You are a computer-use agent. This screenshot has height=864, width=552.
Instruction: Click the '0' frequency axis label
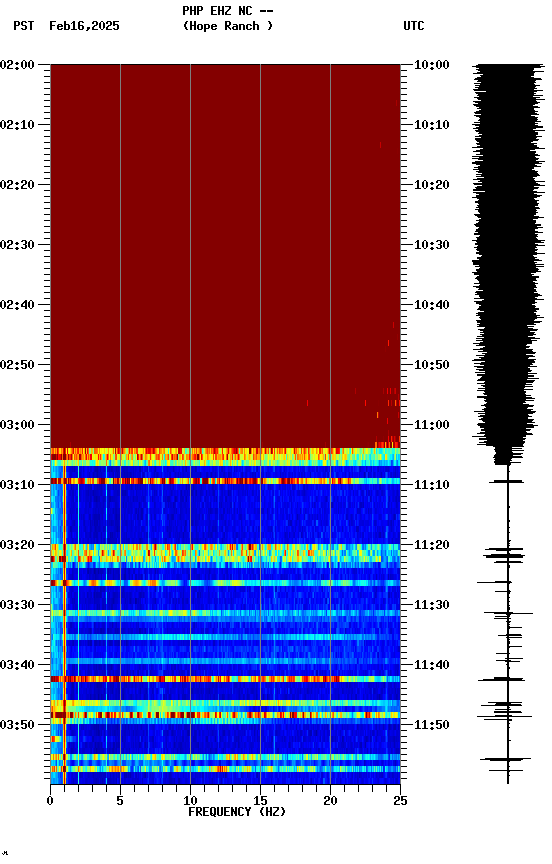(x=50, y=801)
